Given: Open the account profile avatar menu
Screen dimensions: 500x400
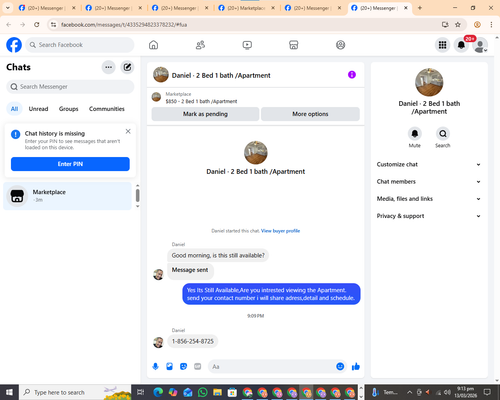Looking at the screenshot, I should pyautogui.click(x=480, y=46).
